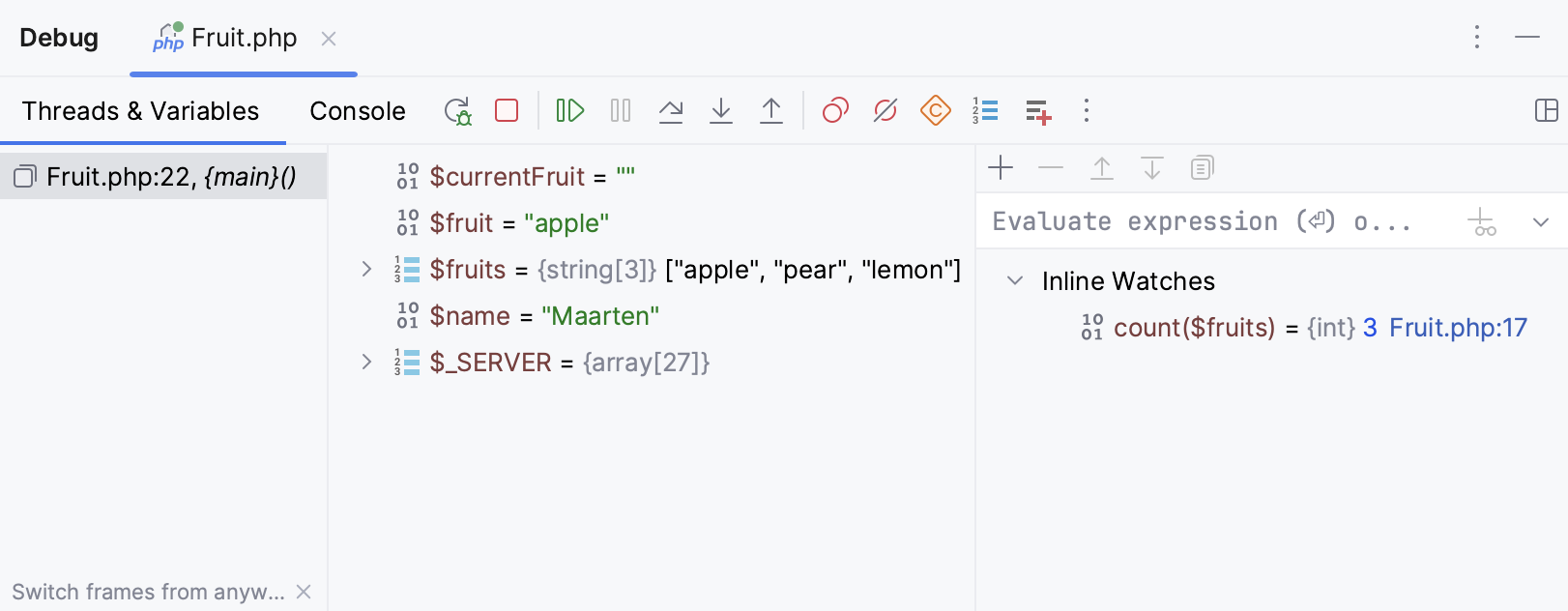Add a new watch with plus button
The height and width of the screenshot is (611, 1568).
click(1001, 168)
